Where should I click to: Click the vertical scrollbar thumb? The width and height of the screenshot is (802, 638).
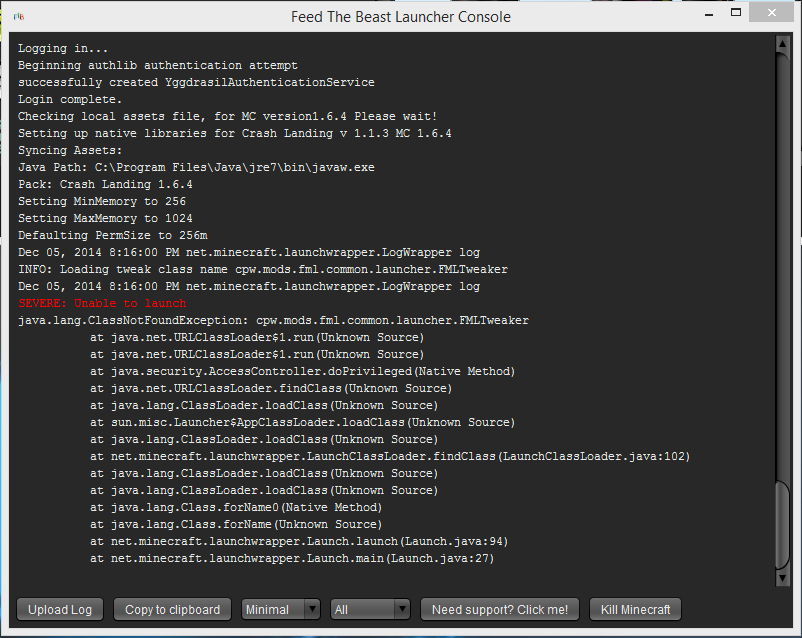click(x=782, y=524)
